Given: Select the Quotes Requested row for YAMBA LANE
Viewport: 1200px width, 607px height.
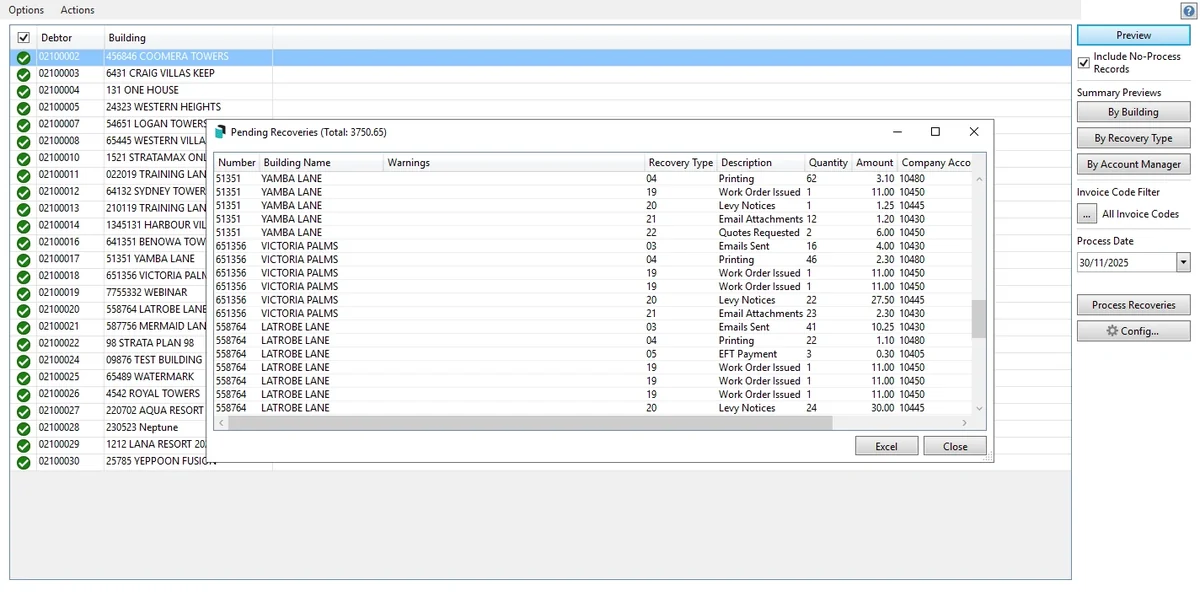Looking at the screenshot, I should pyautogui.click(x=594, y=232).
